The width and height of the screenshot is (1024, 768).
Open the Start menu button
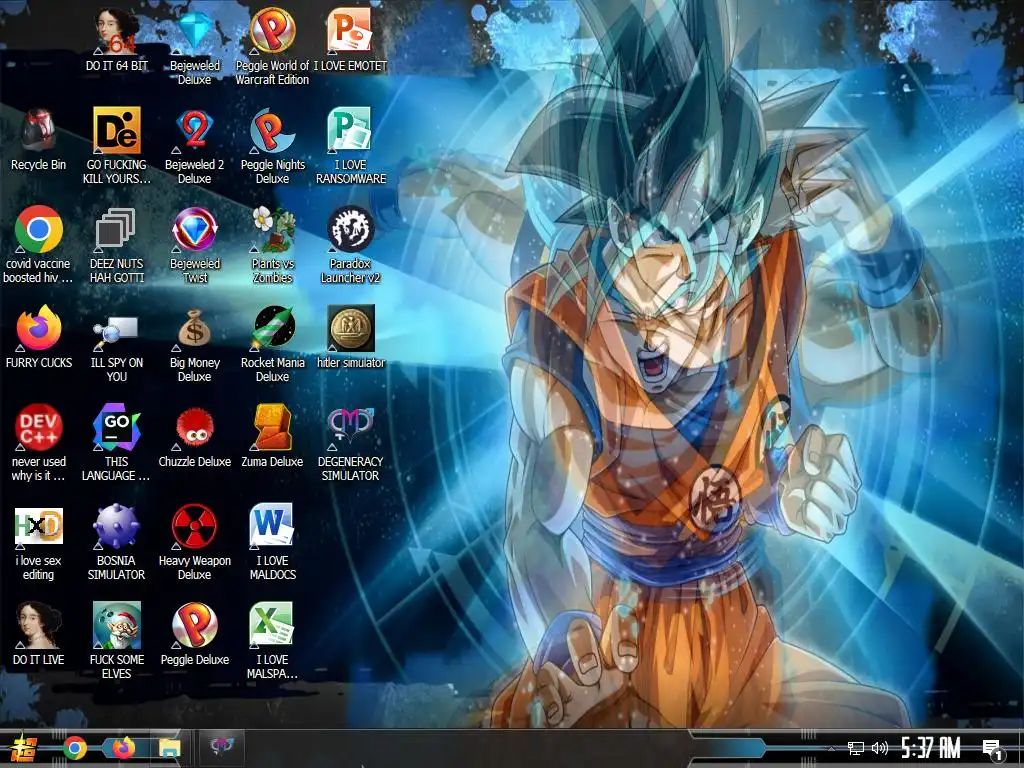(x=24, y=748)
